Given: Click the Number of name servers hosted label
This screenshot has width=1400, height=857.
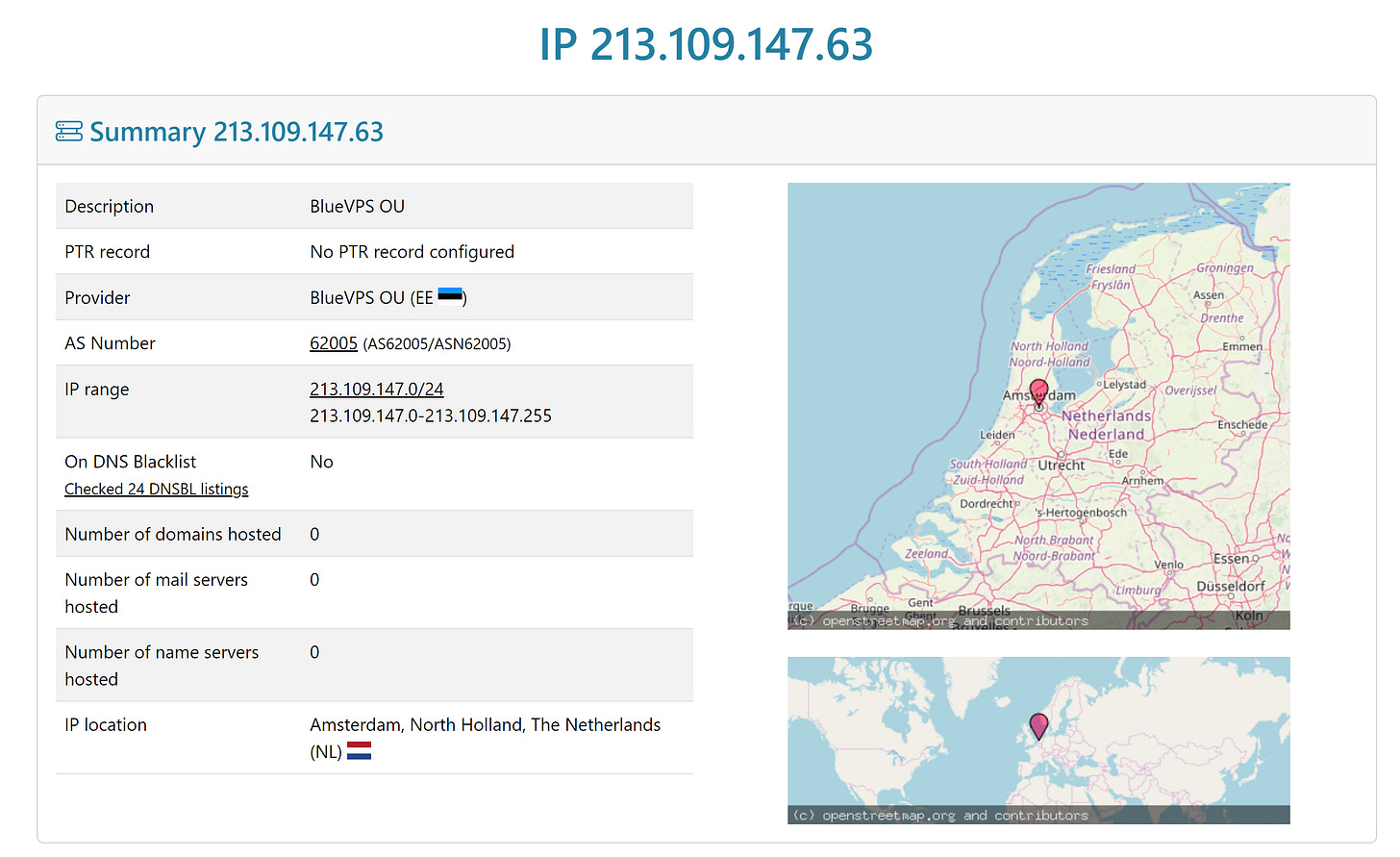Looking at the screenshot, I should pyautogui.click(x=162, y=666).
